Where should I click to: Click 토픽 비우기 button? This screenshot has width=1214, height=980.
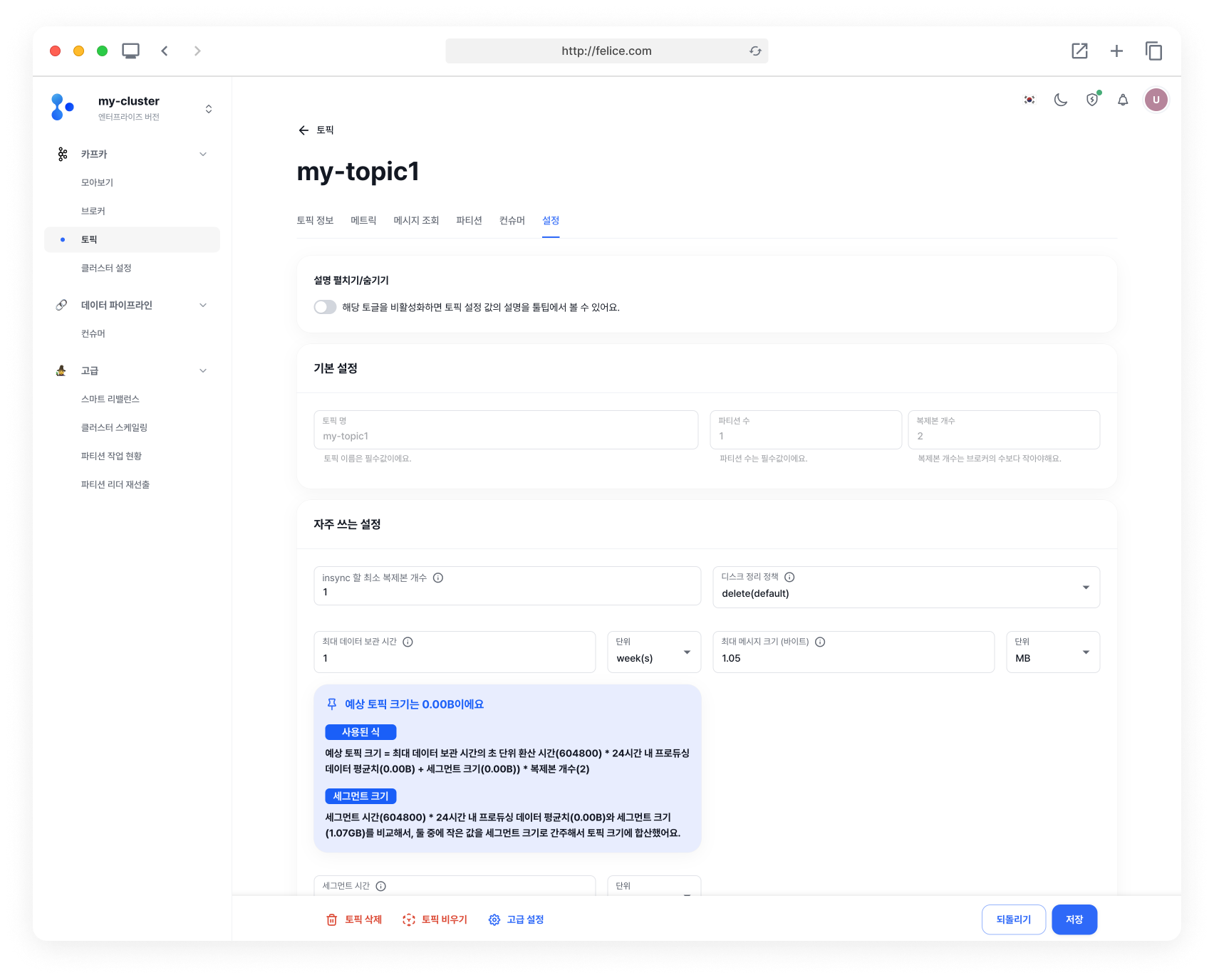point(435,920)
